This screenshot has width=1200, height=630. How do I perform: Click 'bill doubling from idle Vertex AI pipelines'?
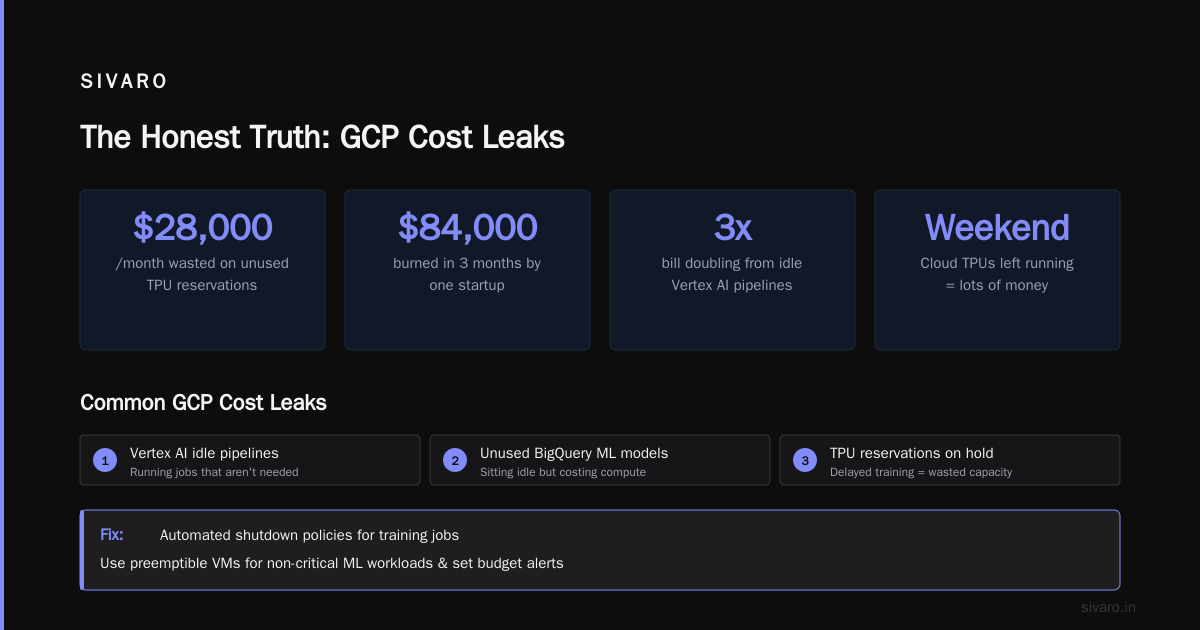(732, 274)
